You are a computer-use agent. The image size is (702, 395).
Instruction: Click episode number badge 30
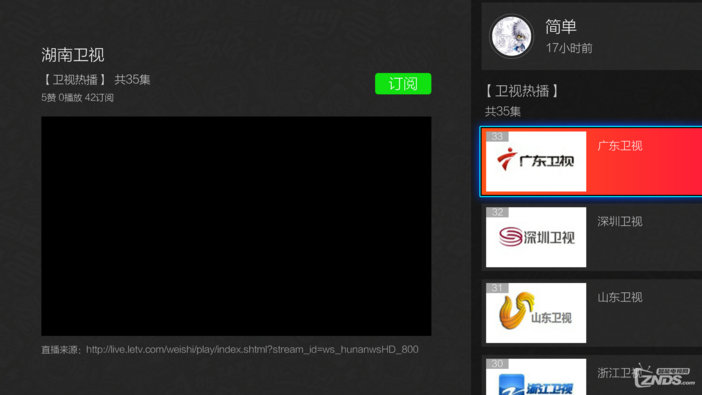click(497, 364)
